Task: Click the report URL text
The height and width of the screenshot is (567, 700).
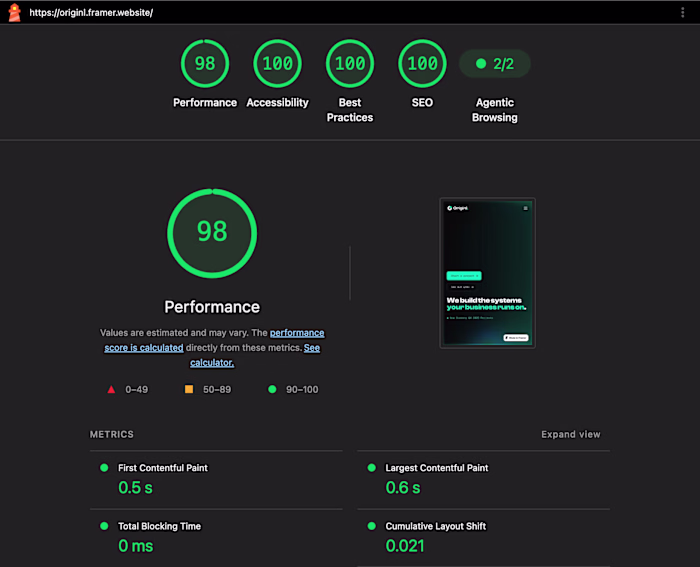Action: tap(91, 13)
